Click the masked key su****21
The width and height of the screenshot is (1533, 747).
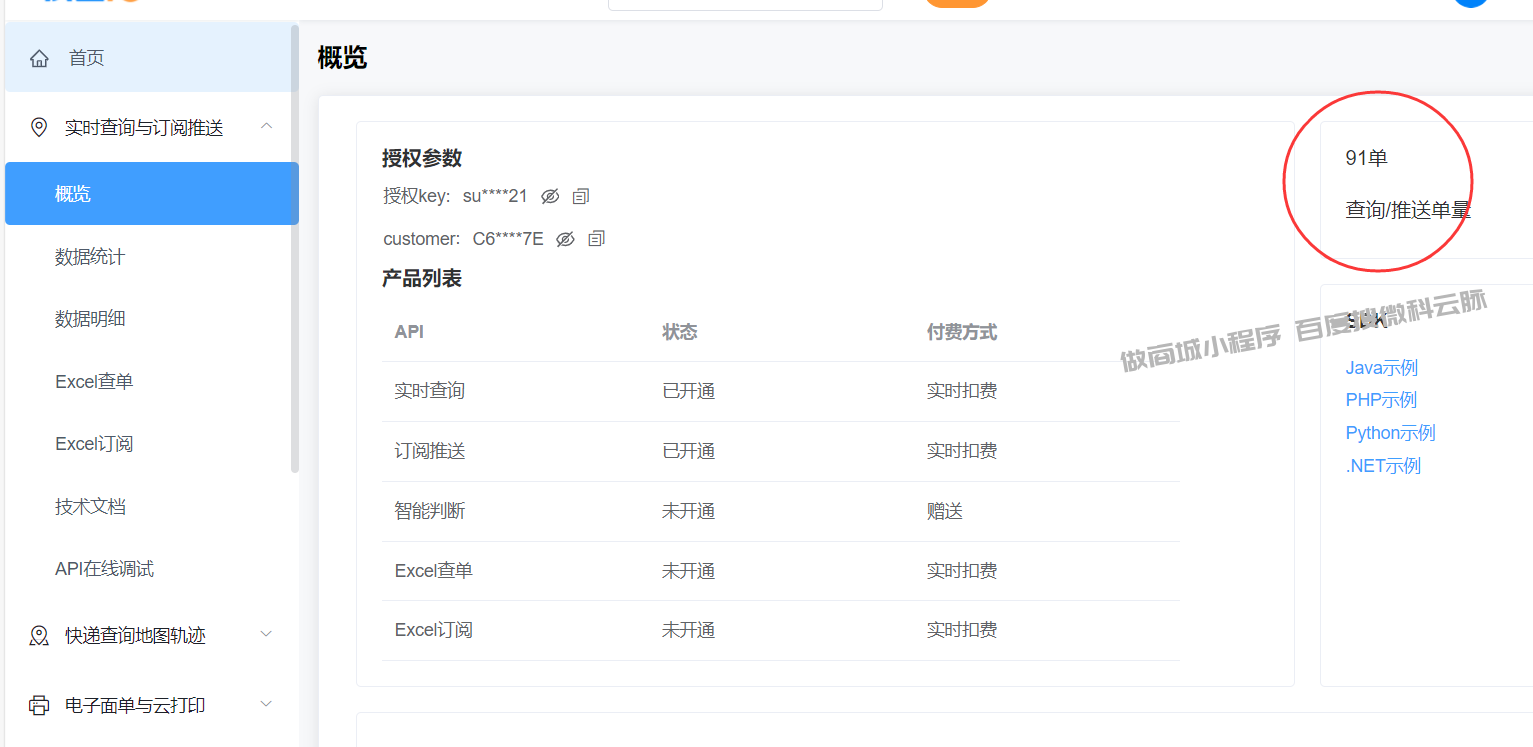(495, 197)
